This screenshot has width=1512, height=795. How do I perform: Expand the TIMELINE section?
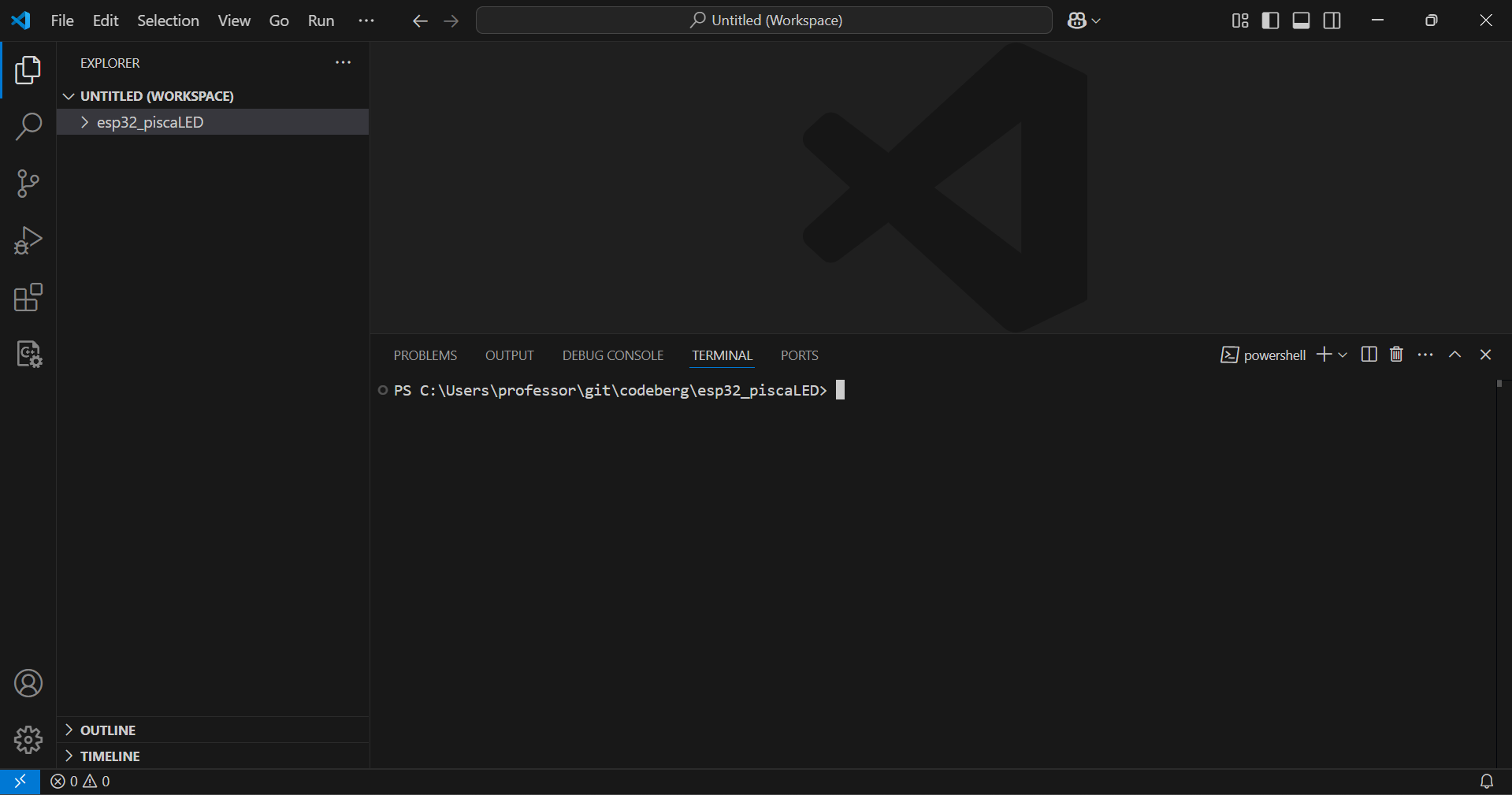tap(213, 756)
